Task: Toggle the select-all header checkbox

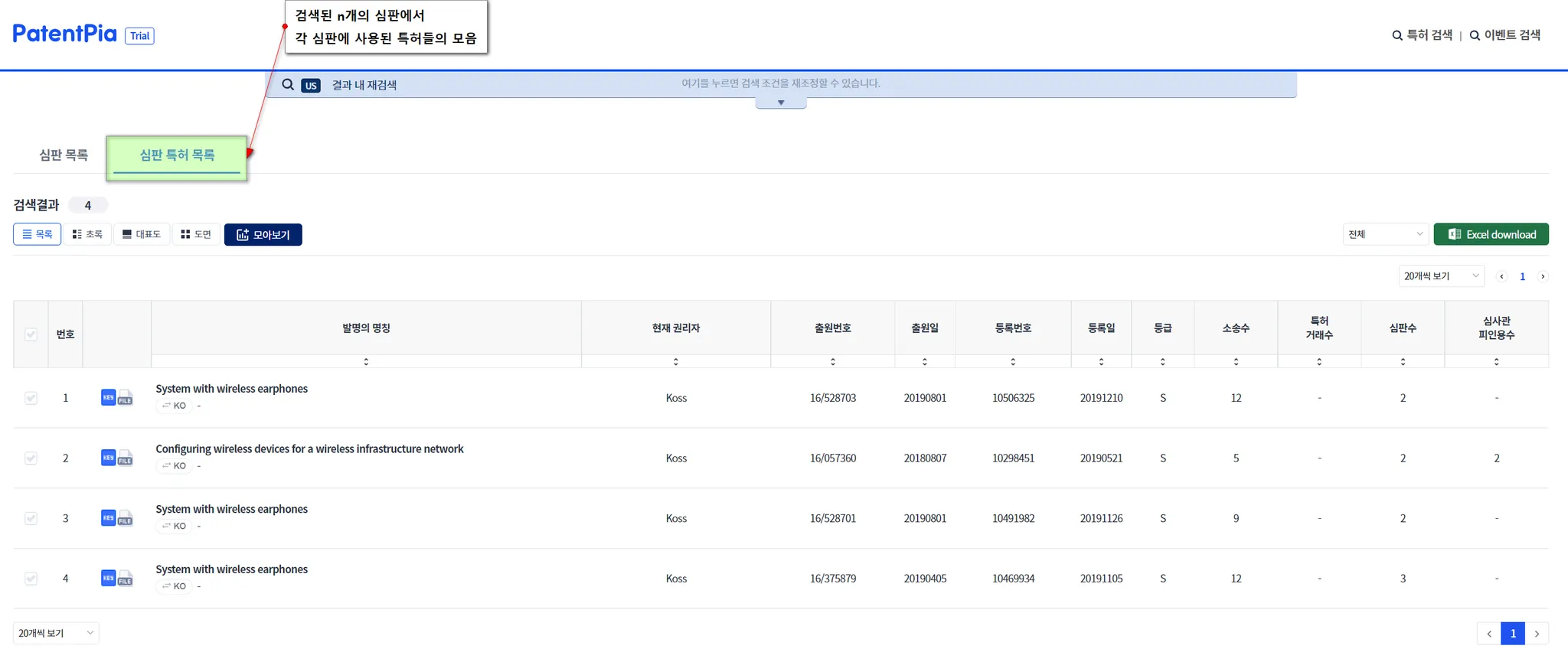Action: point(31,334)
